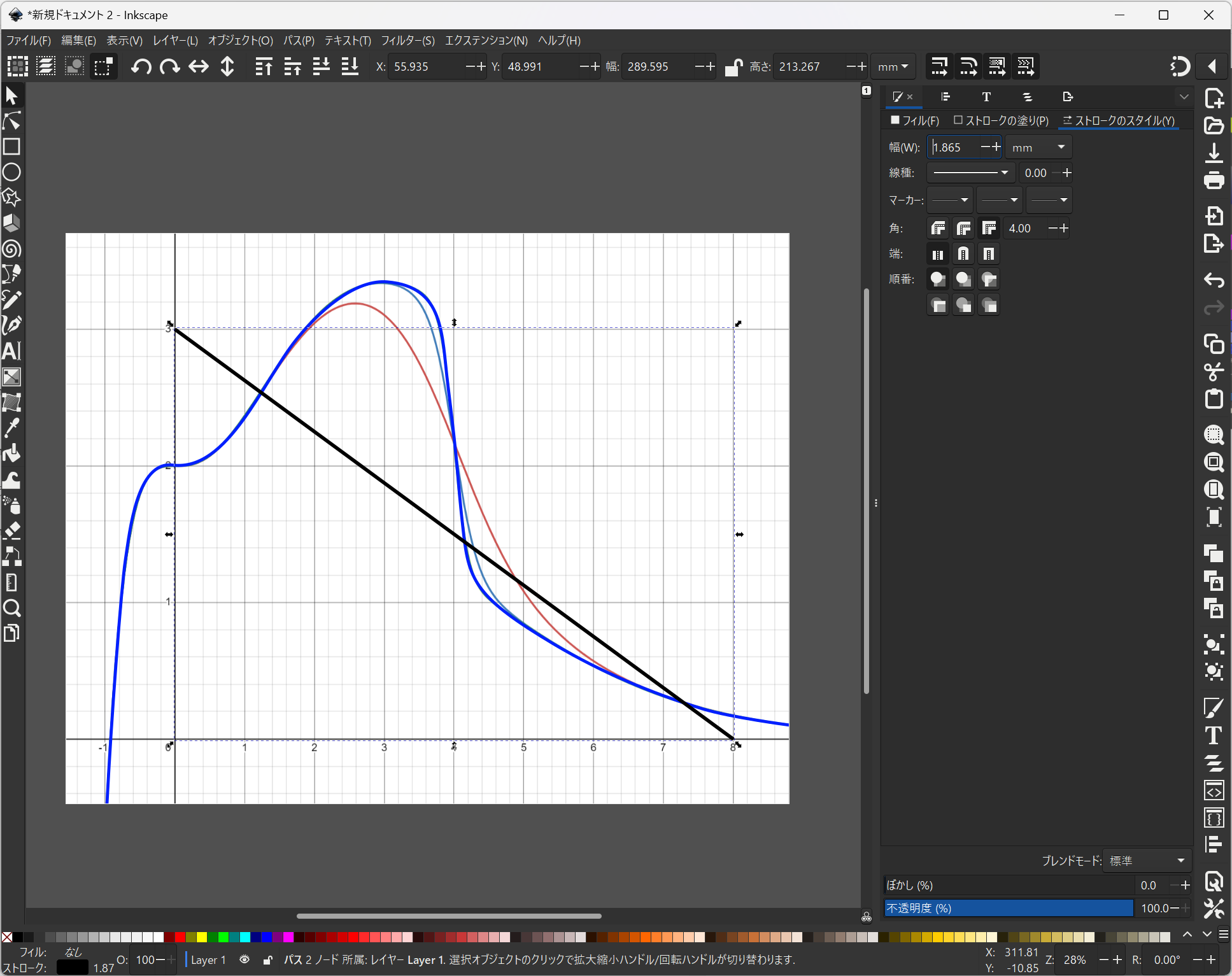Select the Spiral tool
This screenshot has width=1232, height=976.
[x=11, y=250]
